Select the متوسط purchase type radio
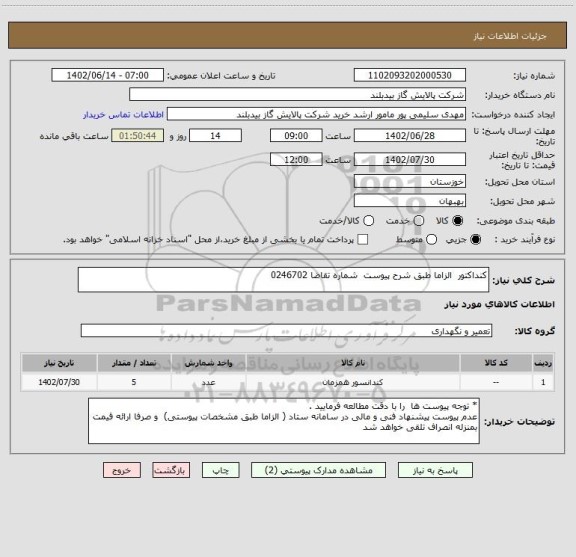The width and height of the screenshot is (576, 557). tap(431, 240)
